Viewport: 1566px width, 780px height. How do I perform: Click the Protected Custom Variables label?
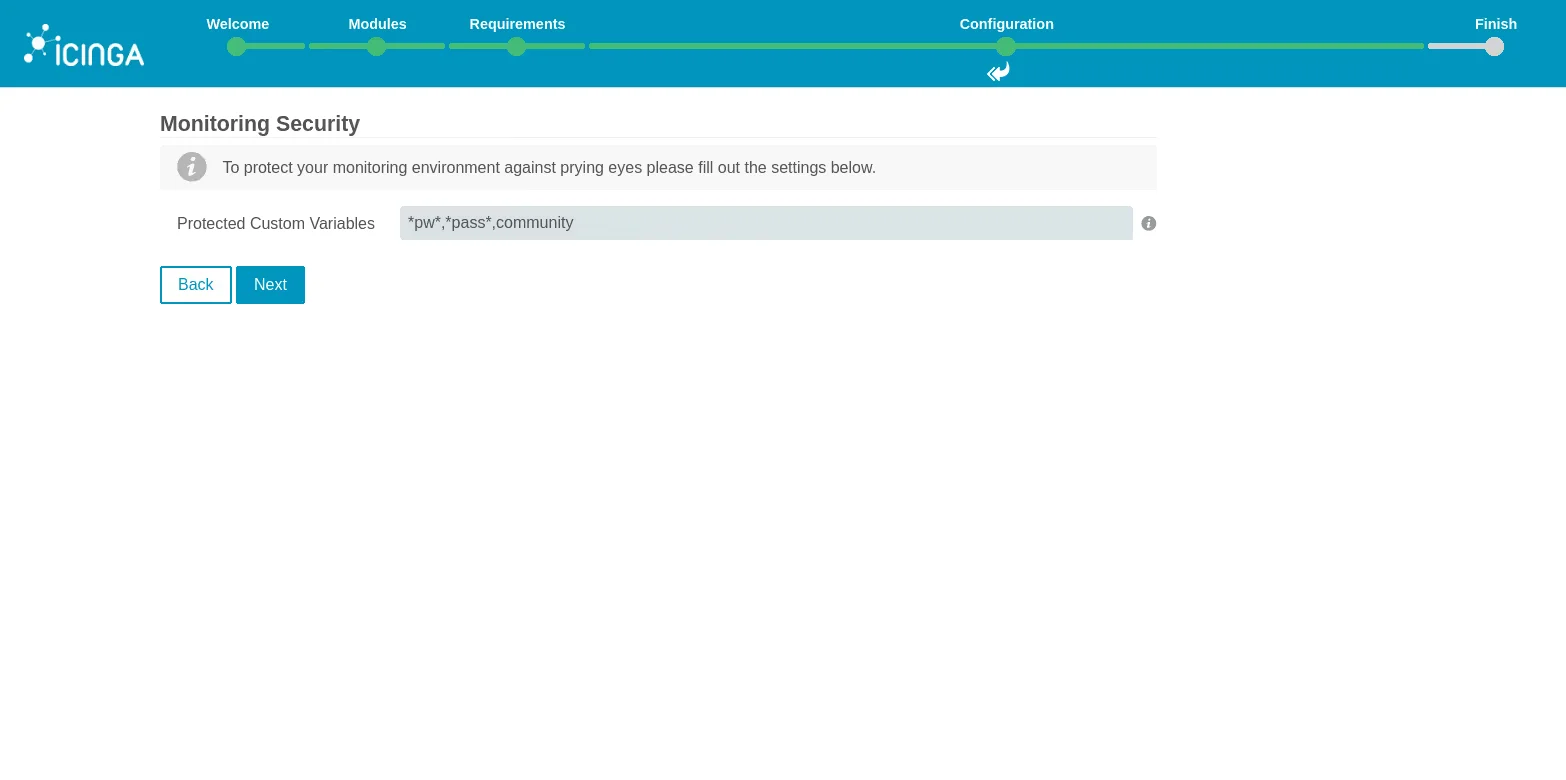click(276, 224)
